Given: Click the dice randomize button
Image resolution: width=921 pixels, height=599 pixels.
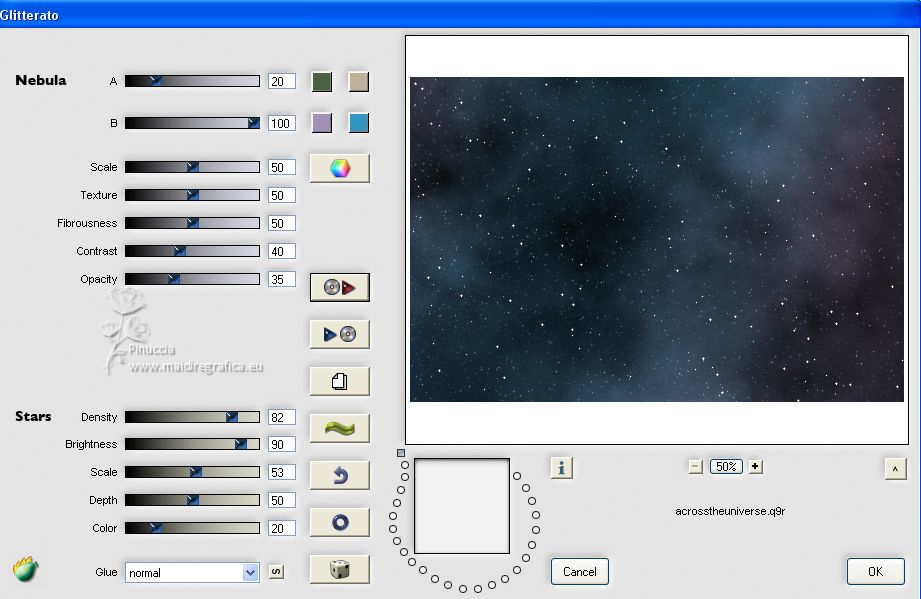Looking at the screenshot, I should tap(340, 569).
